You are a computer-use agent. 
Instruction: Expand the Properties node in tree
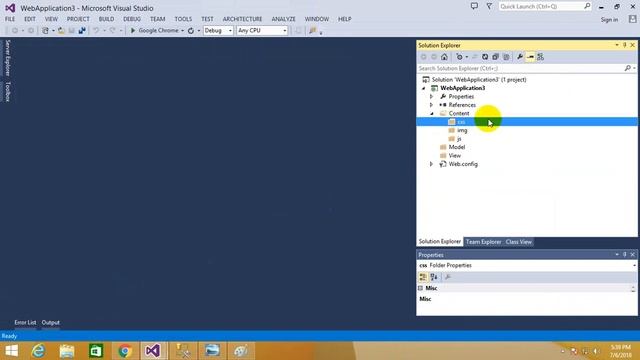(431, 97)
